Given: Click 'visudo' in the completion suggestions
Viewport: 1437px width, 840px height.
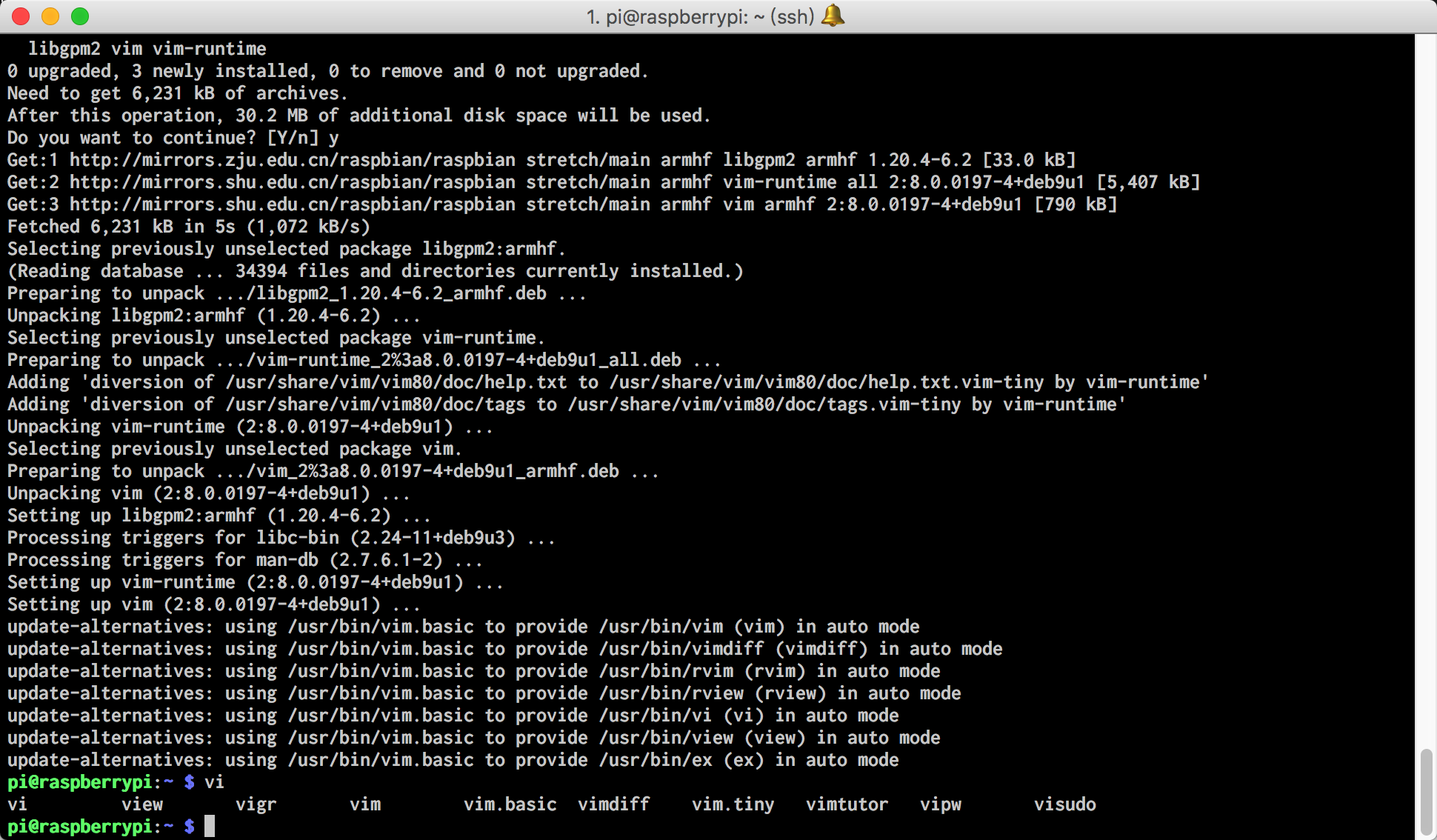Looking at the screenshot, I should point(1064,804).
